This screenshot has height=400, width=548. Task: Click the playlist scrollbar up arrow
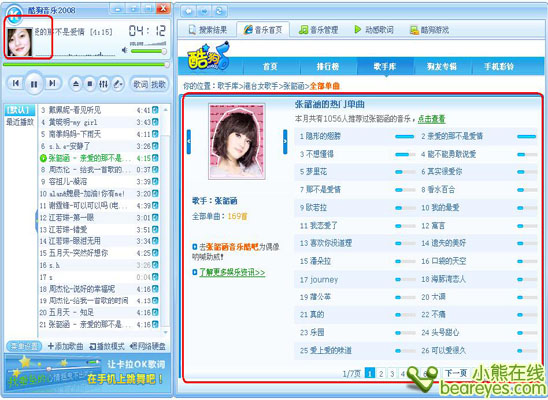166,110
